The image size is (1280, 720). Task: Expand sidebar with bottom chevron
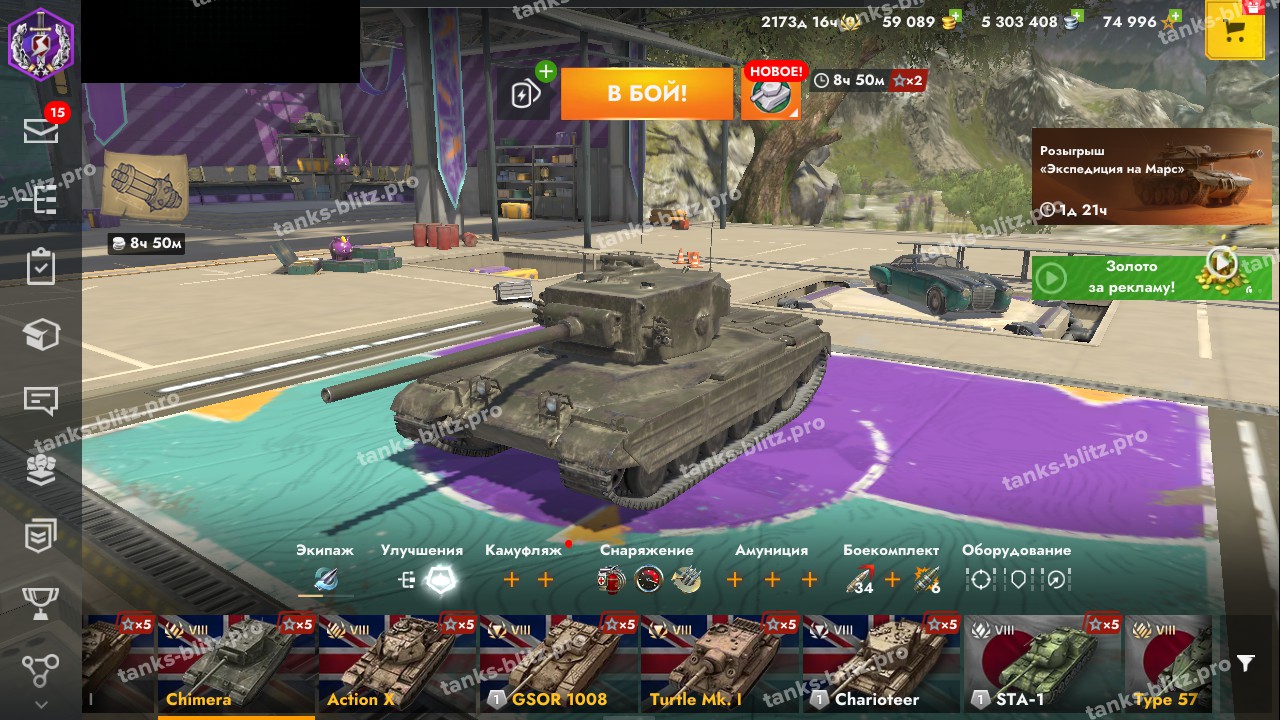40,704
